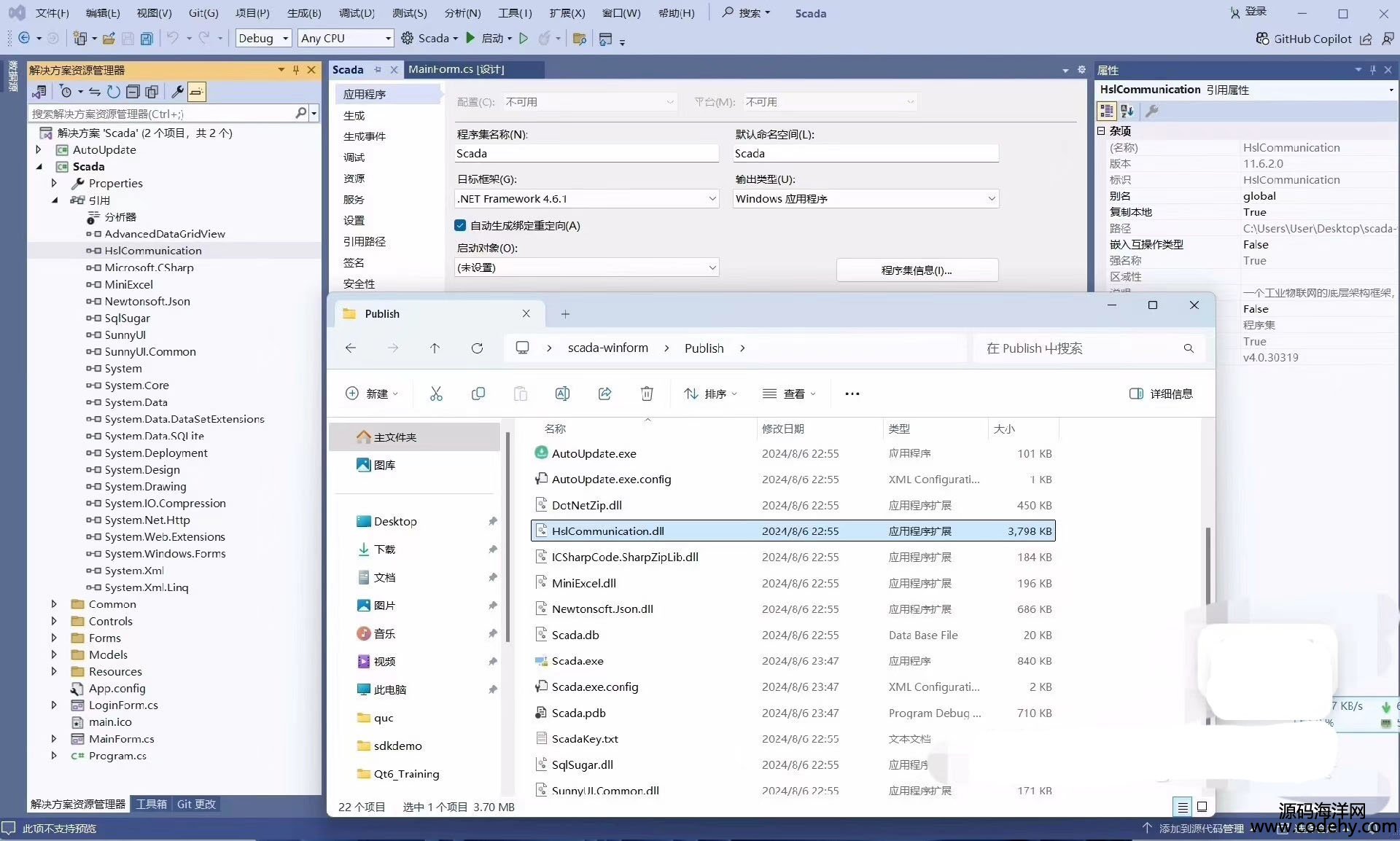
Task: Expand the AutoUpdate project node
Action: click(39, 149)
